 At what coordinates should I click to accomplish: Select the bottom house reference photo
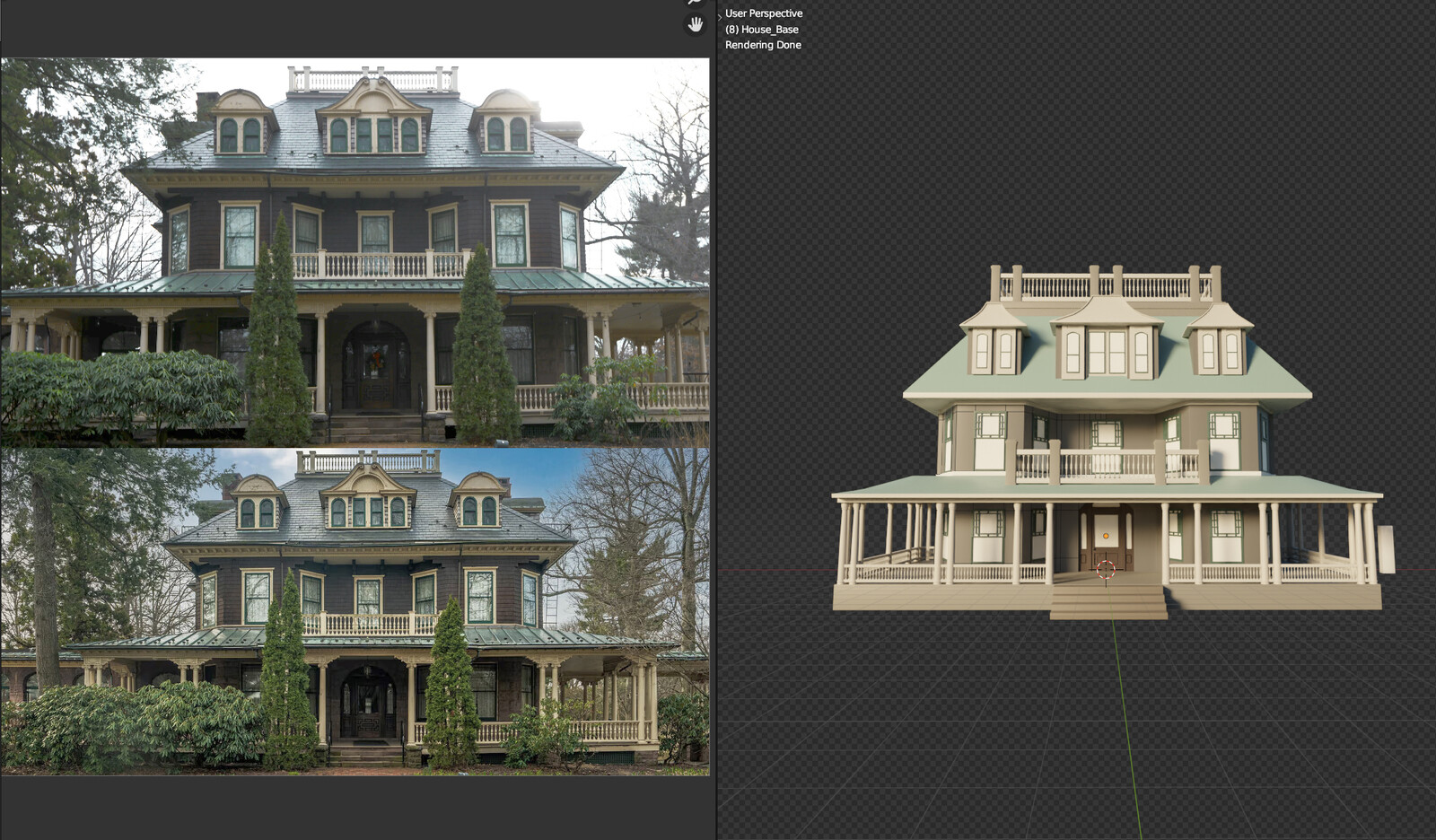[x=355, y=612]
